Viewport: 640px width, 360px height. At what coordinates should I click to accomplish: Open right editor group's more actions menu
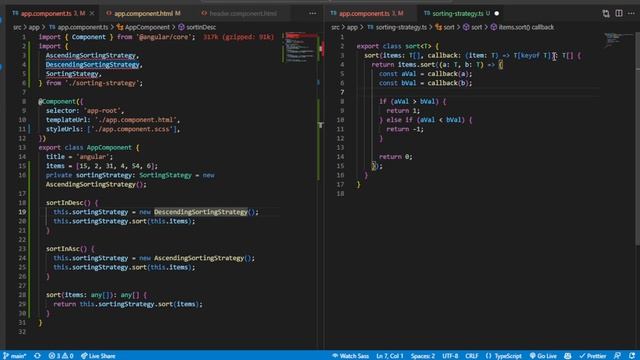631,13
